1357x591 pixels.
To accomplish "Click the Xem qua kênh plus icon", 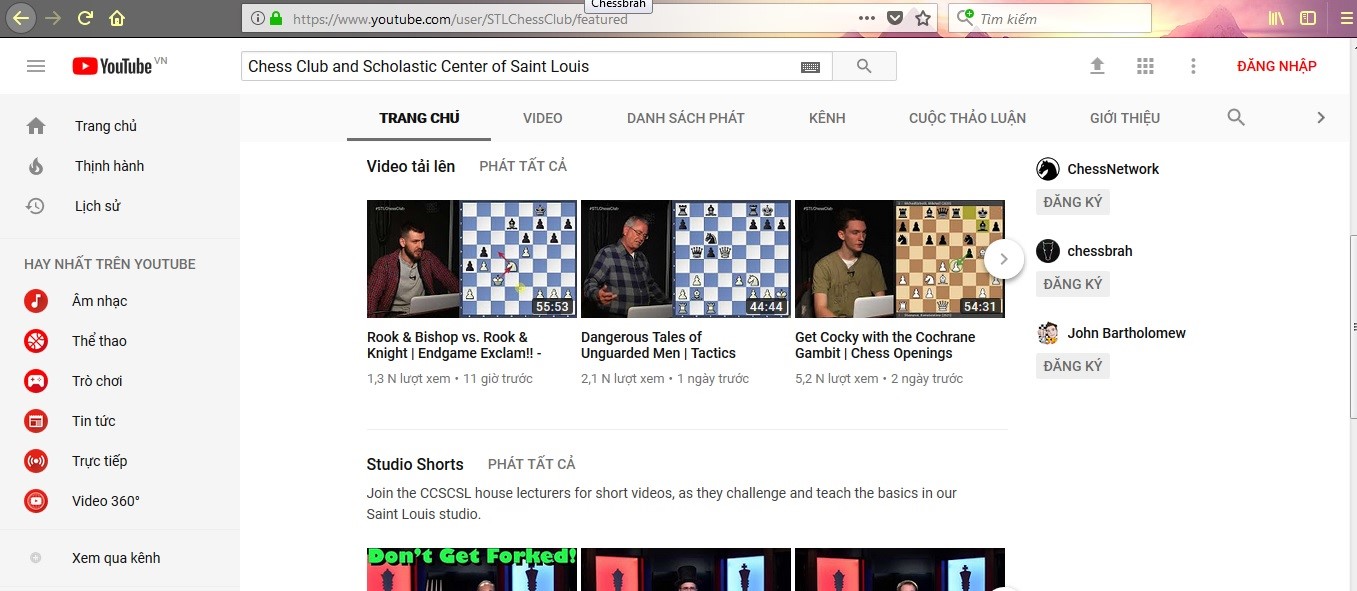I will pos(36,558).
